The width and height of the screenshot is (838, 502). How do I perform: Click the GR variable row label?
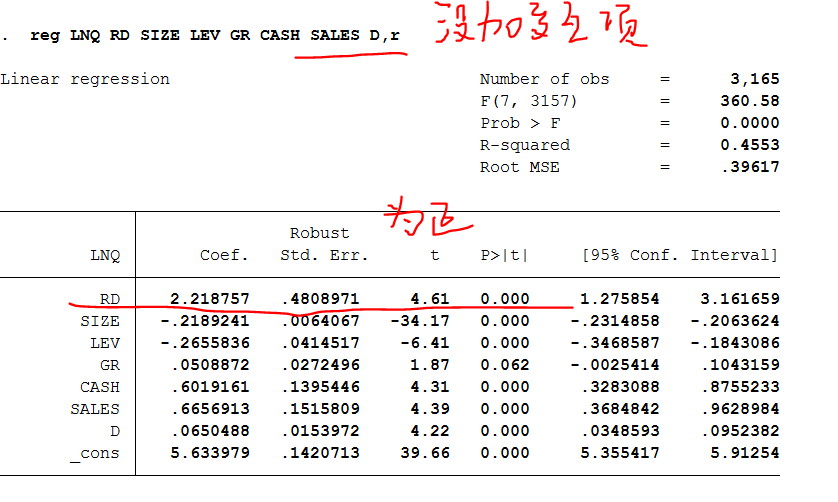pos(110,365)
